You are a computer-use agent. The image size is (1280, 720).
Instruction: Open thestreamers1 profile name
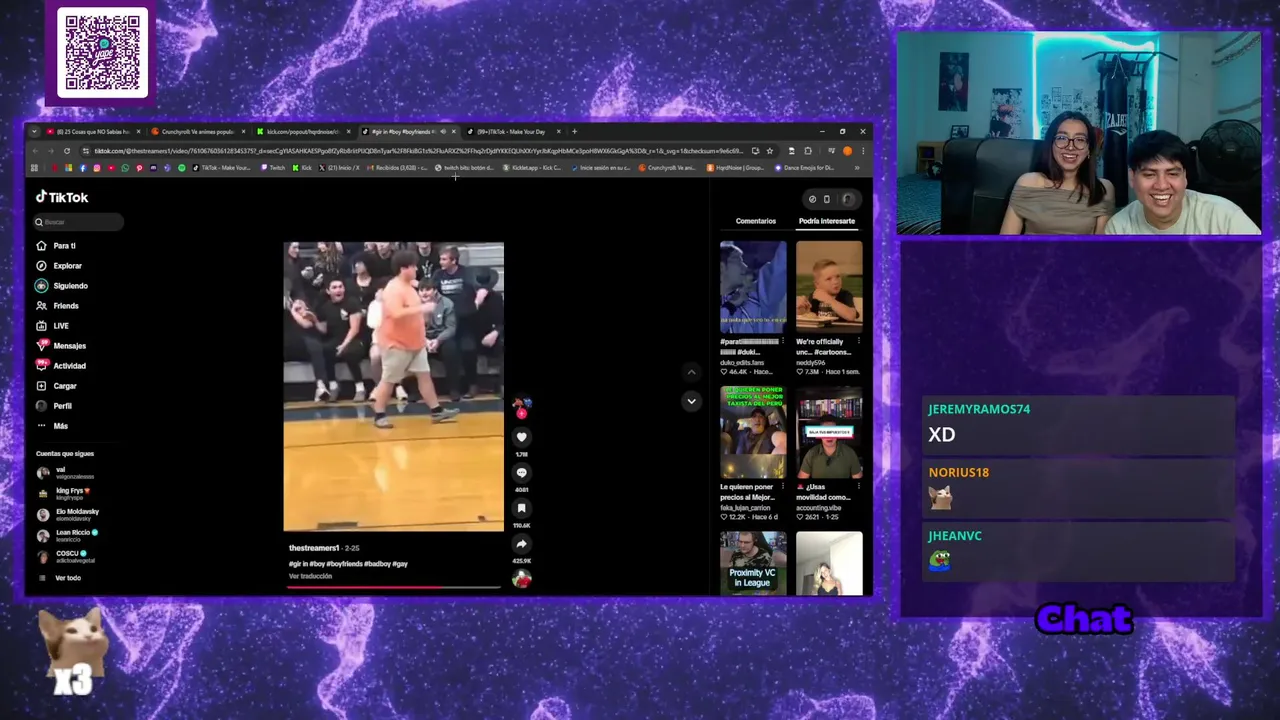pyautogui.click(x=314, y=548)
